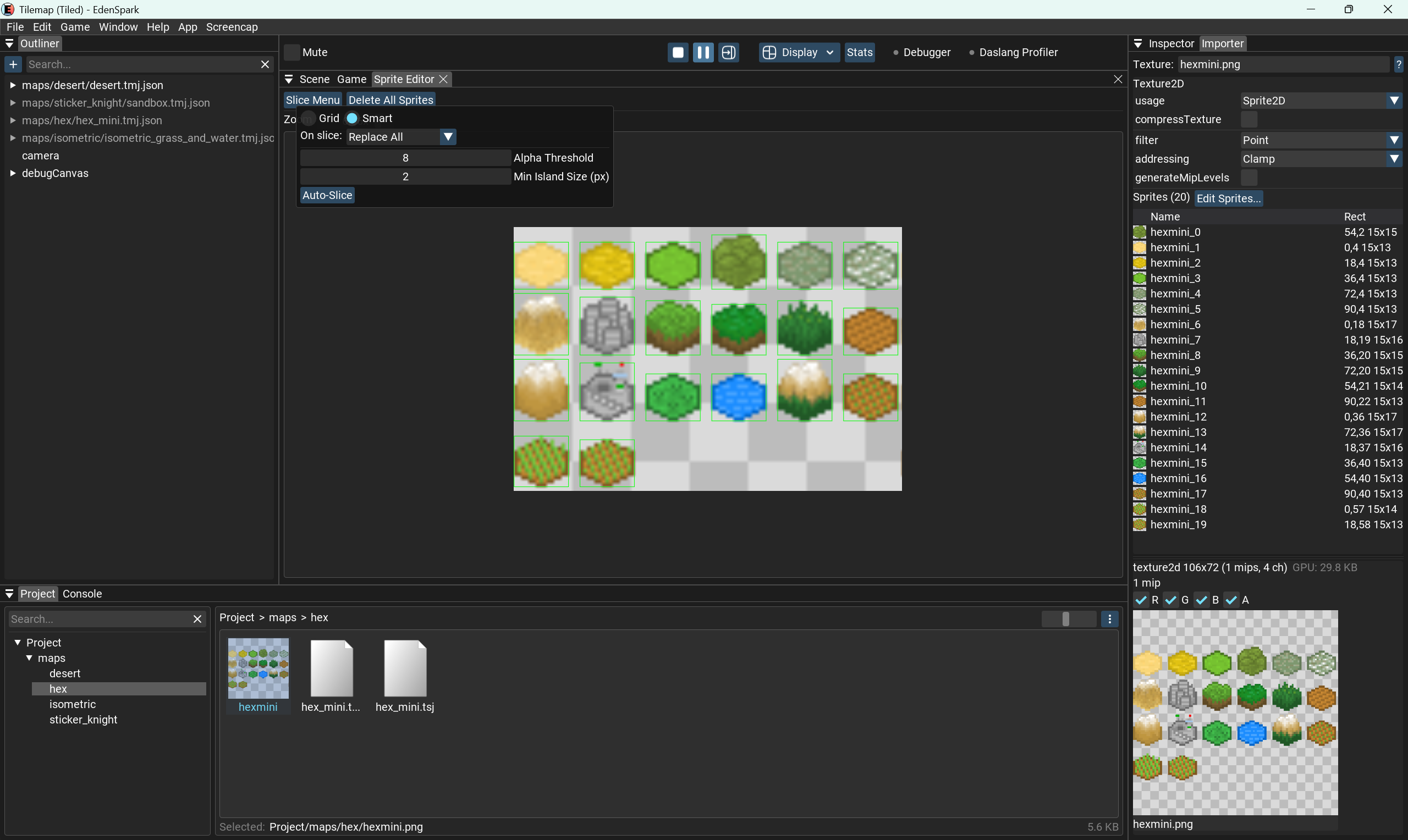
Task: Click the blue water hex sprite in the editor
Action: [x=738, y=397]
